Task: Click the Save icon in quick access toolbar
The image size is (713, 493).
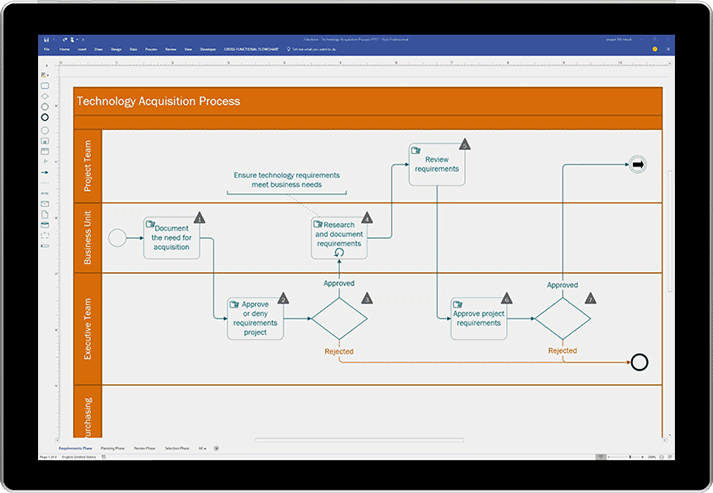Action: (x=46, y=40)
